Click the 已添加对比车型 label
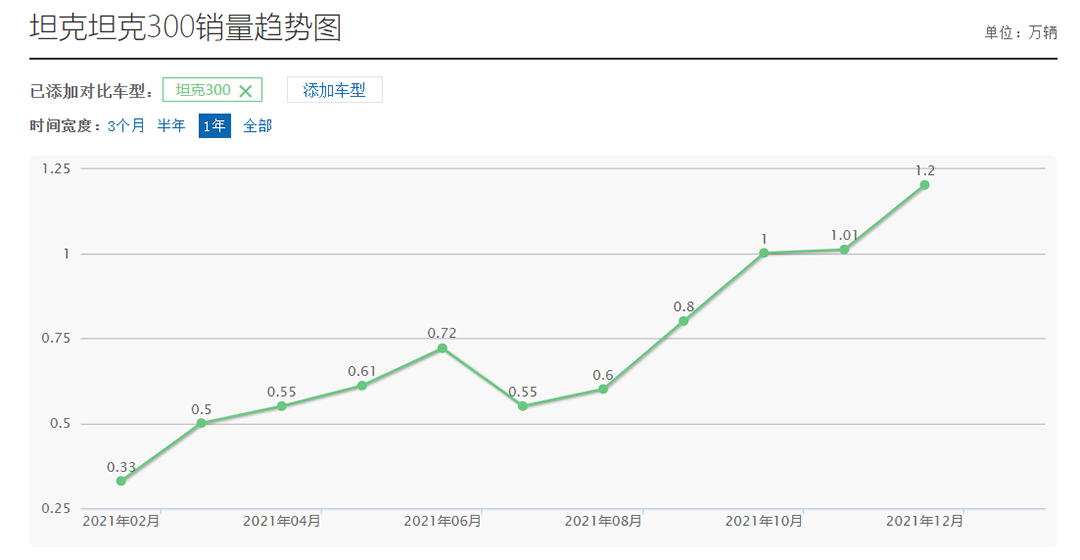 [x=91, y=91]
